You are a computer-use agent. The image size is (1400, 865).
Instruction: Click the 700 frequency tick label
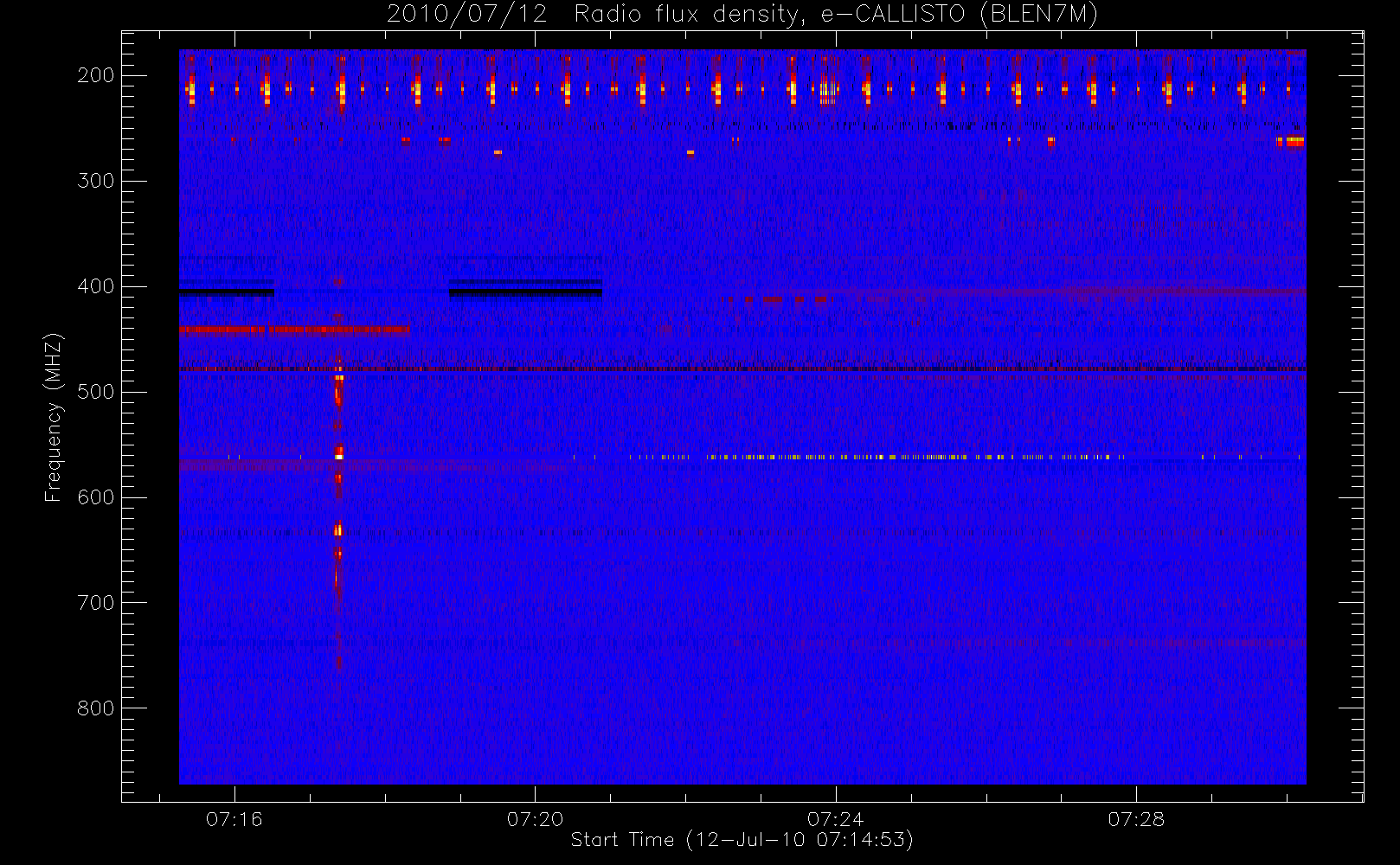pyautogui.click(x=96, y=603)
